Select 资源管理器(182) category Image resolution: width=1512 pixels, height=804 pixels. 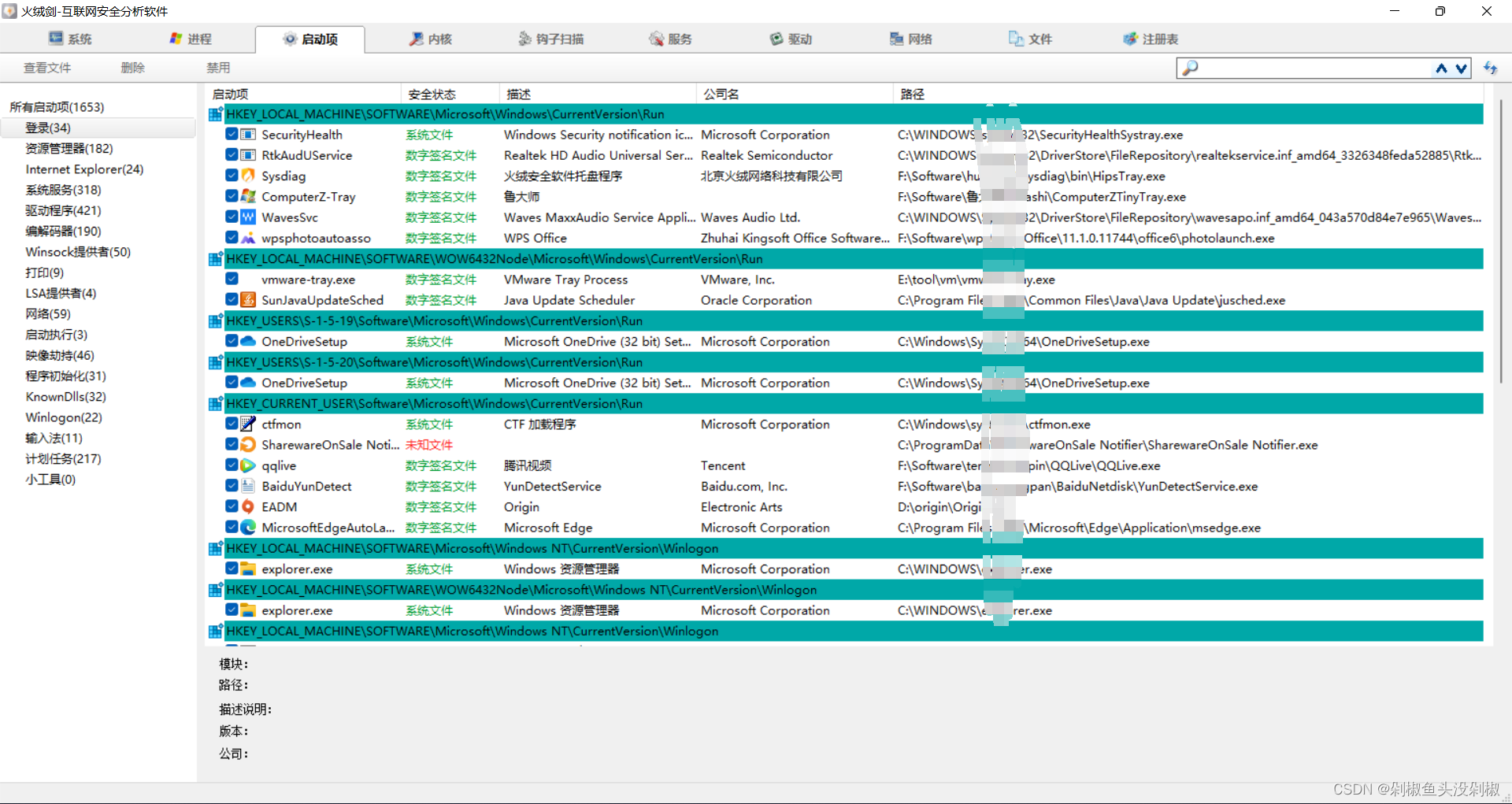[69, 148]
